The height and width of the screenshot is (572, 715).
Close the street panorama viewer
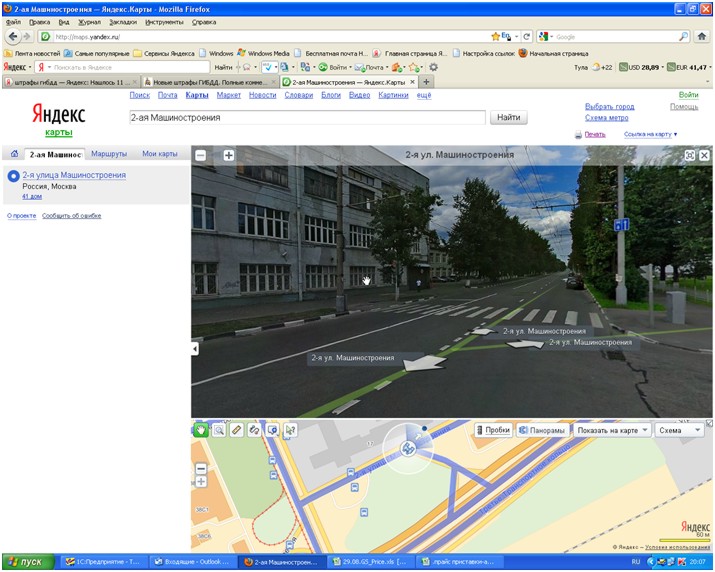pyautogui.click(x=704, y=156)
